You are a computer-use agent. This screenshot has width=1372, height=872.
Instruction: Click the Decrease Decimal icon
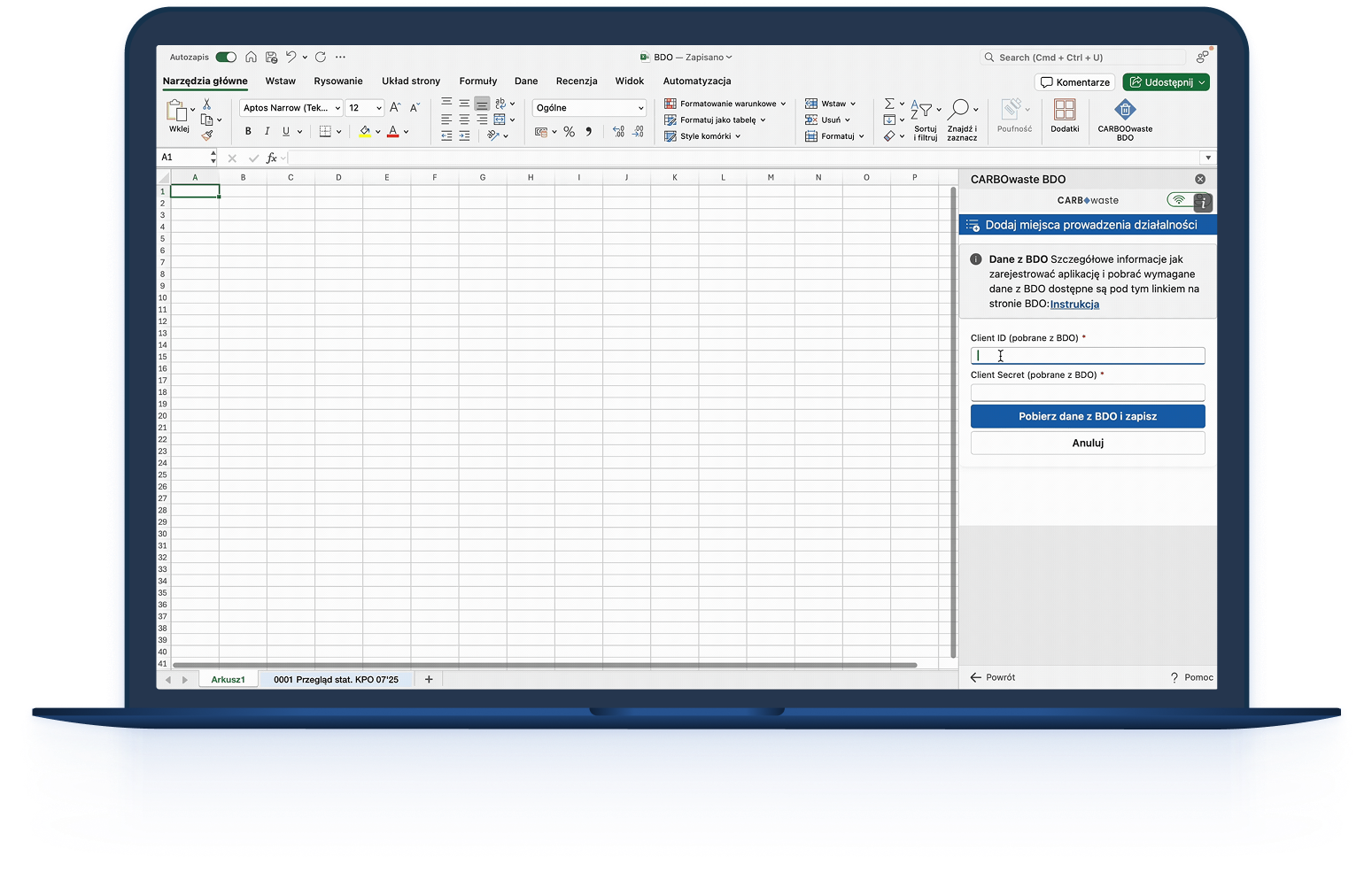[638, 132]
